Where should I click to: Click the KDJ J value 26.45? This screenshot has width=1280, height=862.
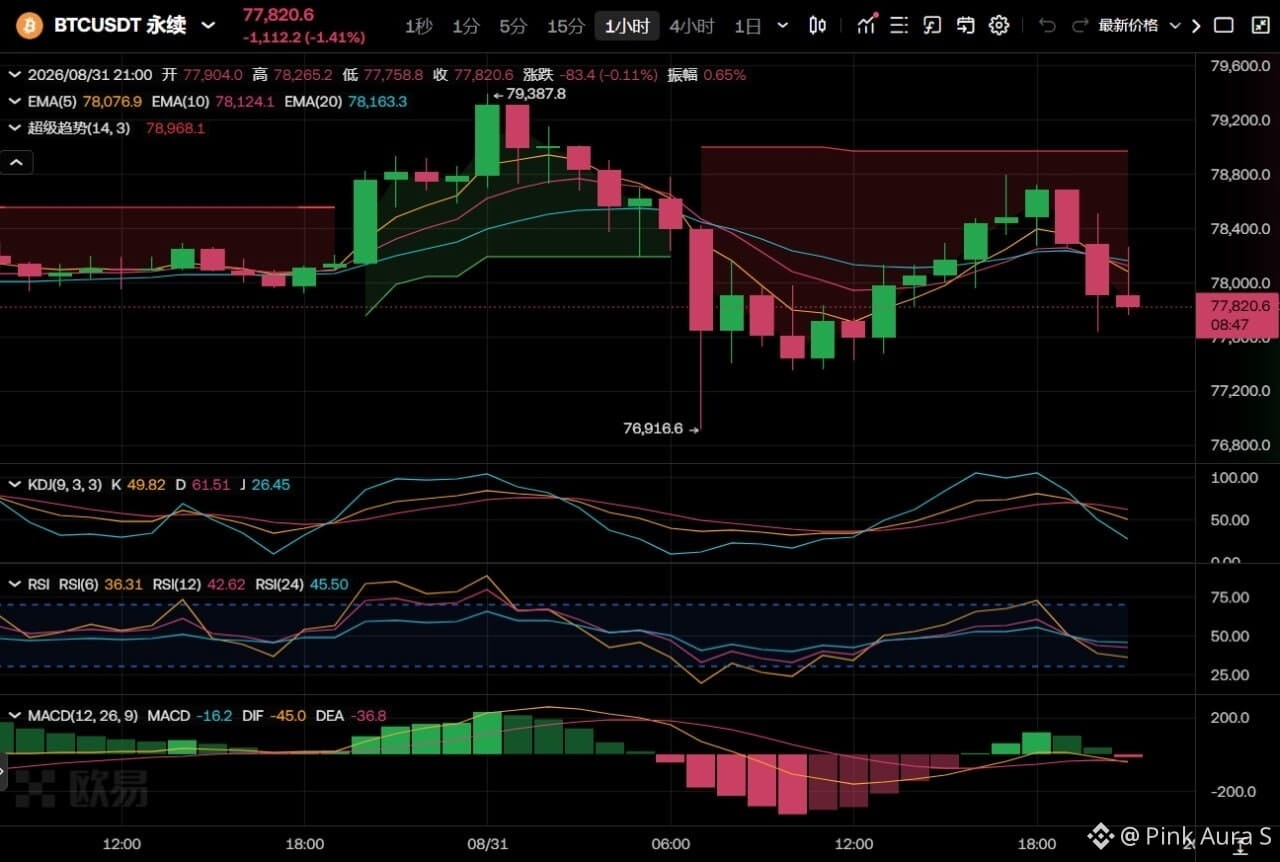point(271,484)
